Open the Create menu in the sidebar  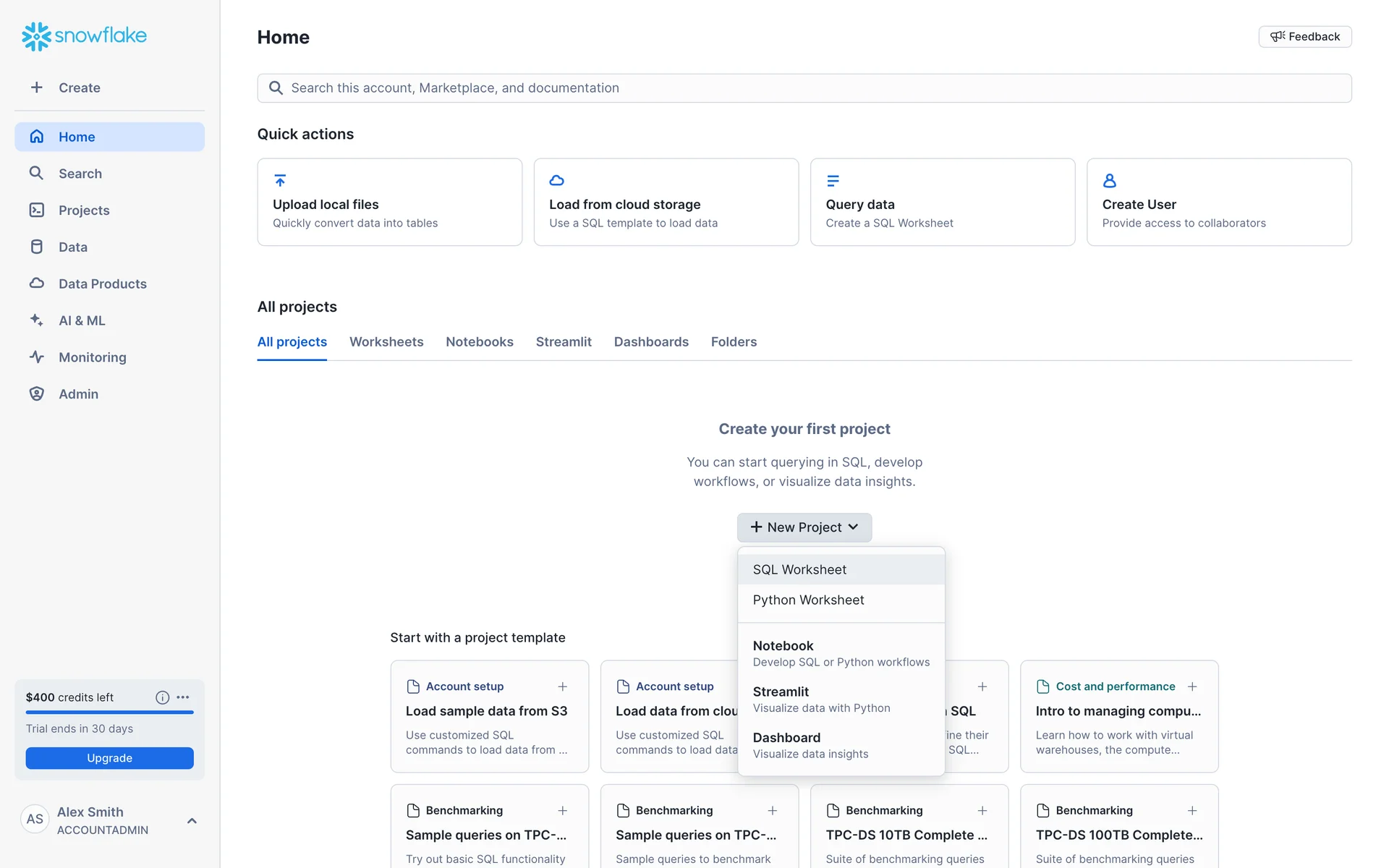coord(79,88)
